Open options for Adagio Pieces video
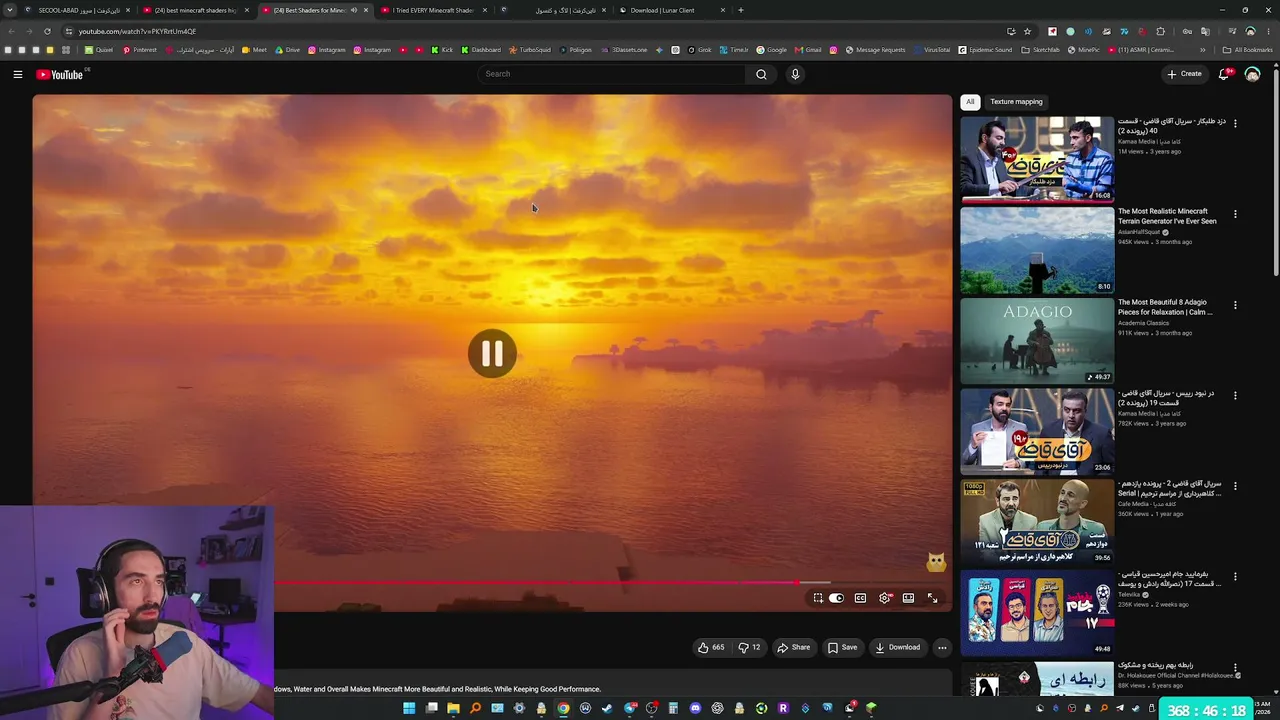Viewport: 1280px width, 720px height. (1235, 305)
